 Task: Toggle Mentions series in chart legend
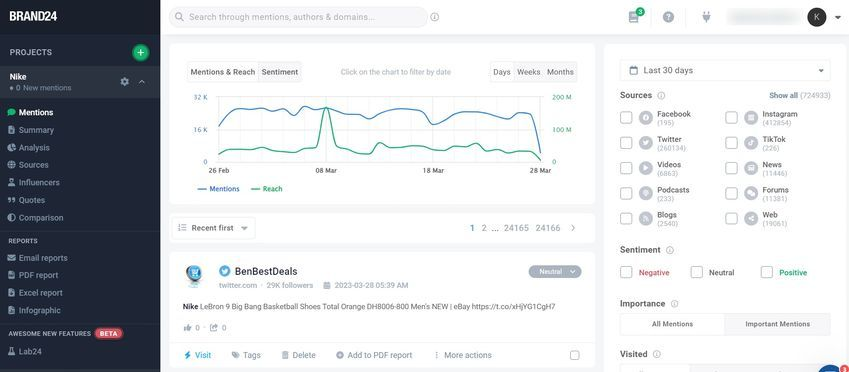coord(219,189)
